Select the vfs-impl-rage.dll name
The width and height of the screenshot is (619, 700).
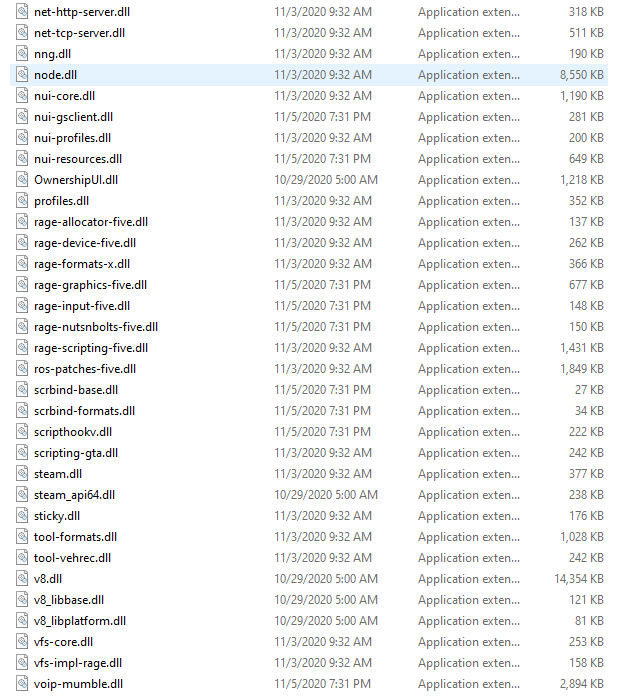point(78,663)
